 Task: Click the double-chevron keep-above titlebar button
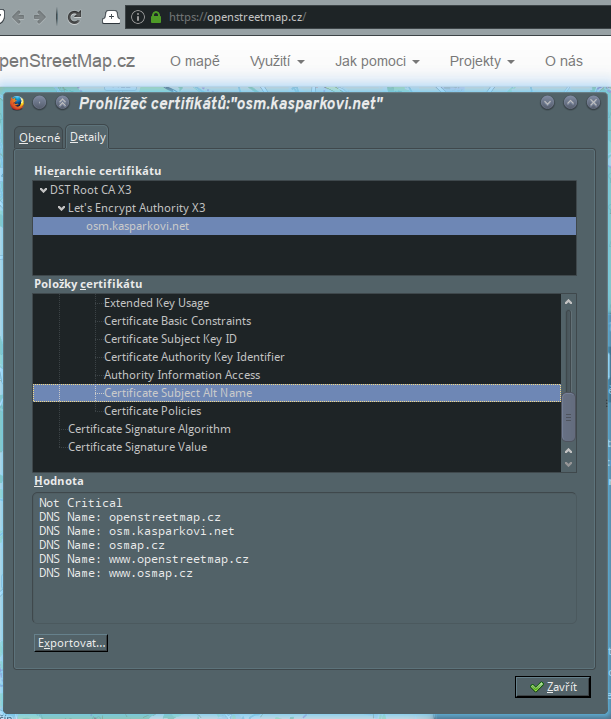(62, 103)
